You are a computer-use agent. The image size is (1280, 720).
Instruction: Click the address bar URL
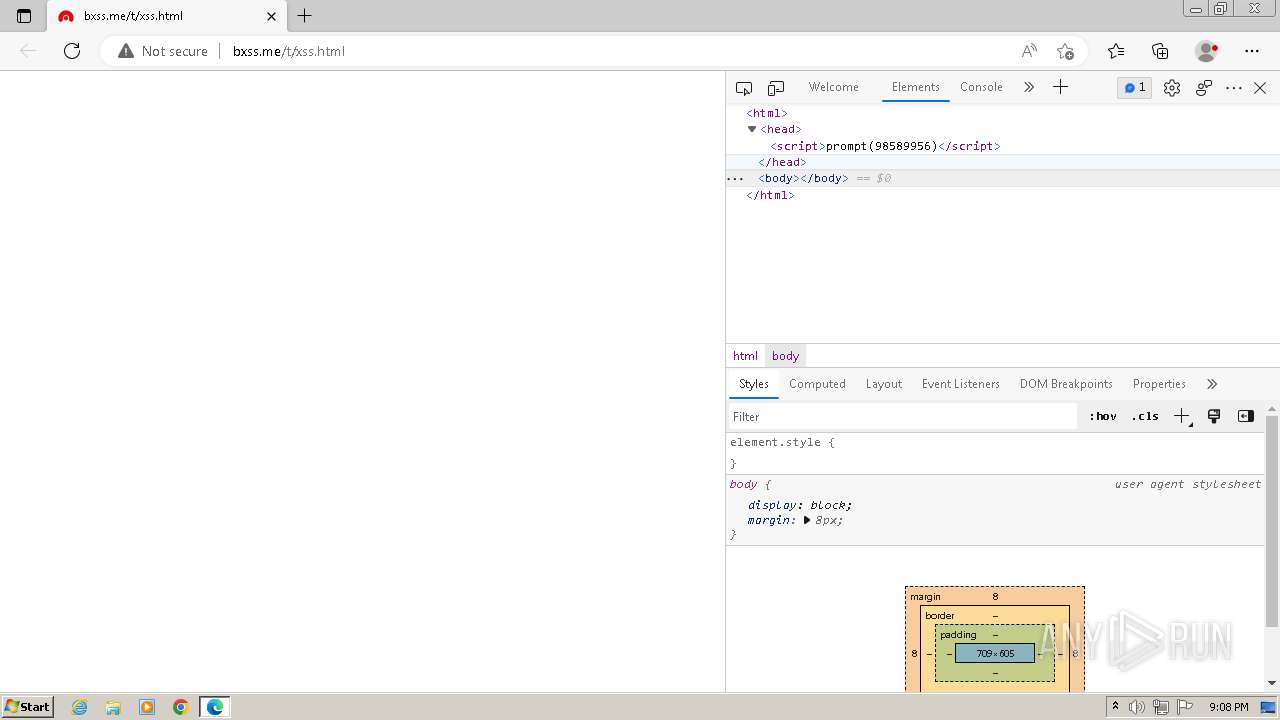[x=289, y=51]
